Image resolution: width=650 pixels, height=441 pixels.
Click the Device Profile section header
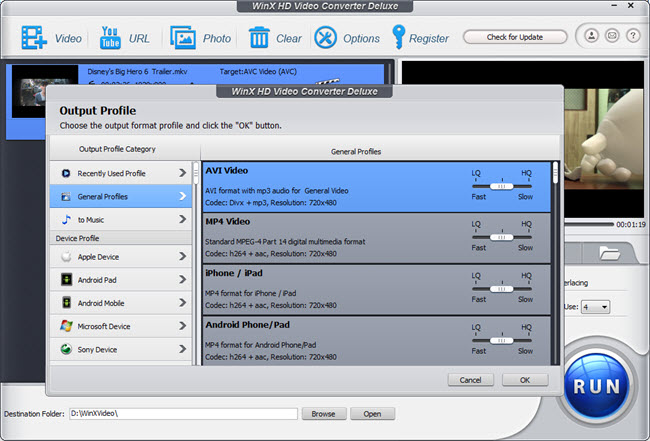pos(121,238)
